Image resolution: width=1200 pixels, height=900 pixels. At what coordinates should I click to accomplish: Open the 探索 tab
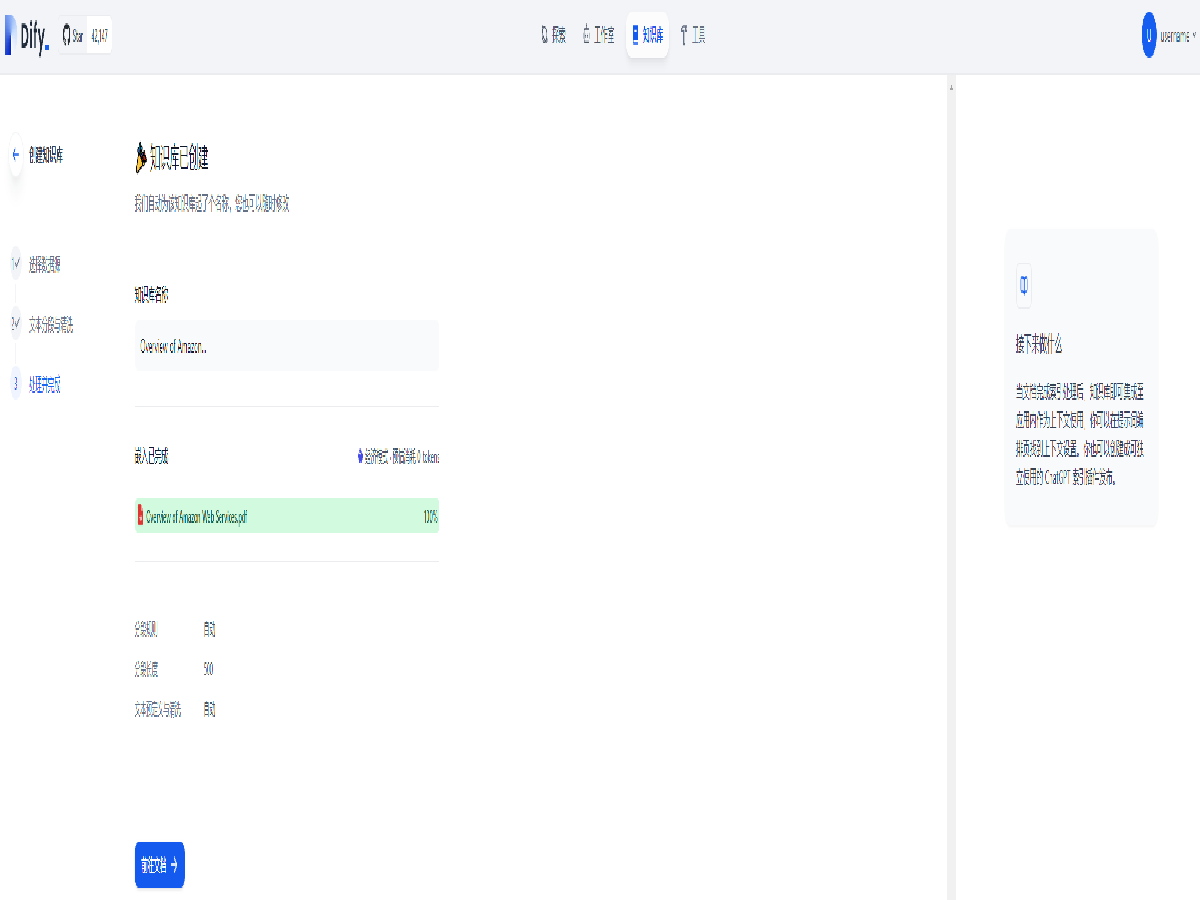tap(553, 36)
